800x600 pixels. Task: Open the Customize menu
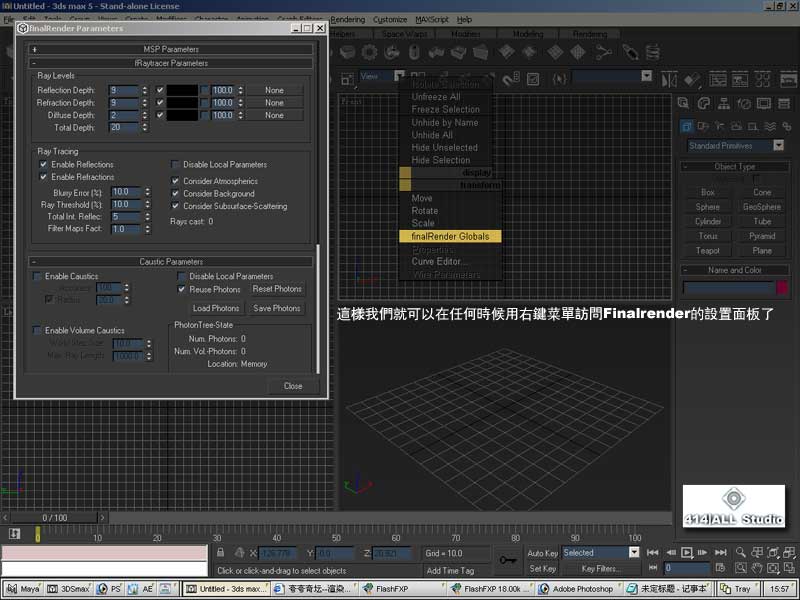pyautogui.click(x=390, y=19)
